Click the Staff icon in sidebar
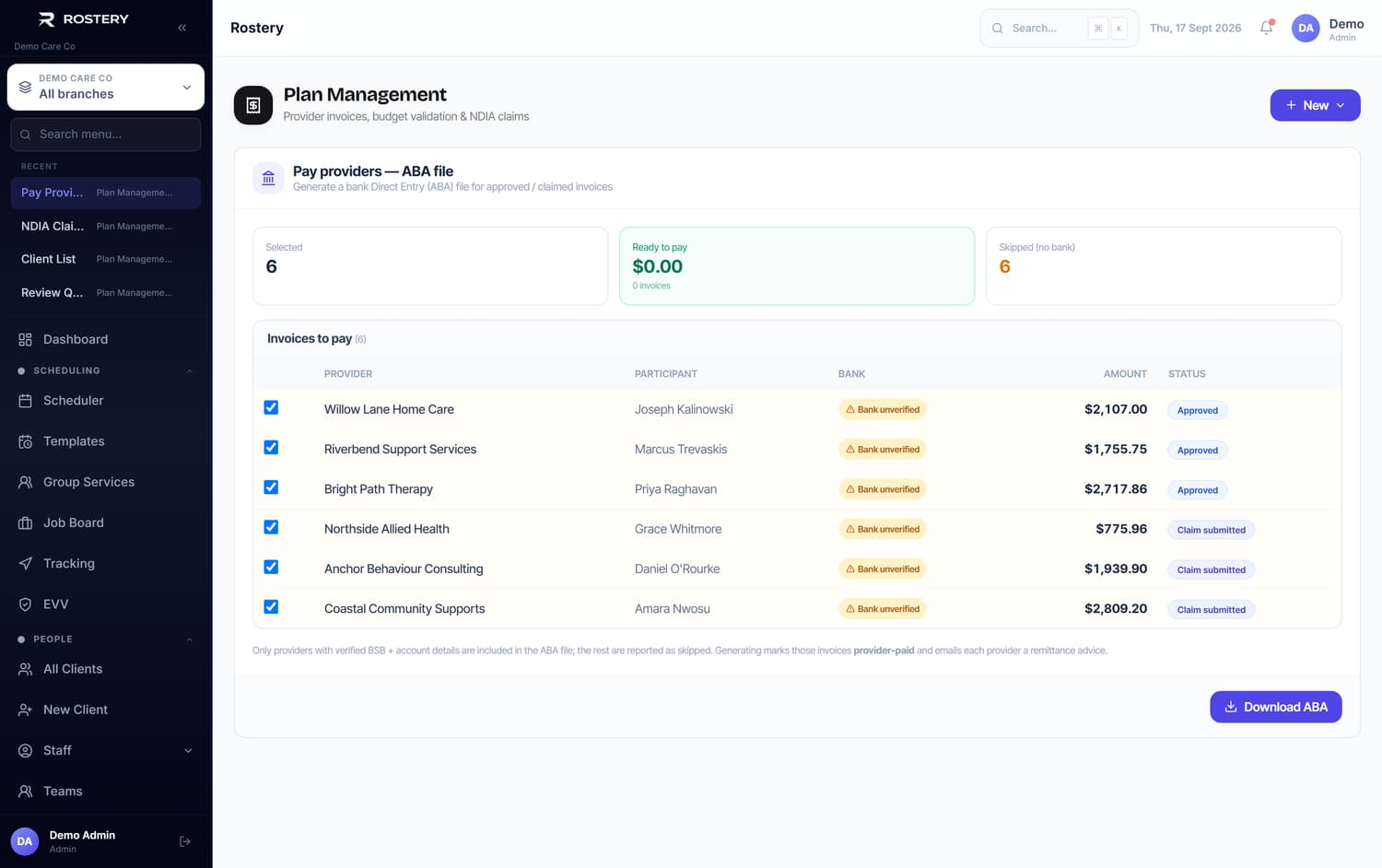This screenshot has width=1382, height=868. [x=26, y=750]
